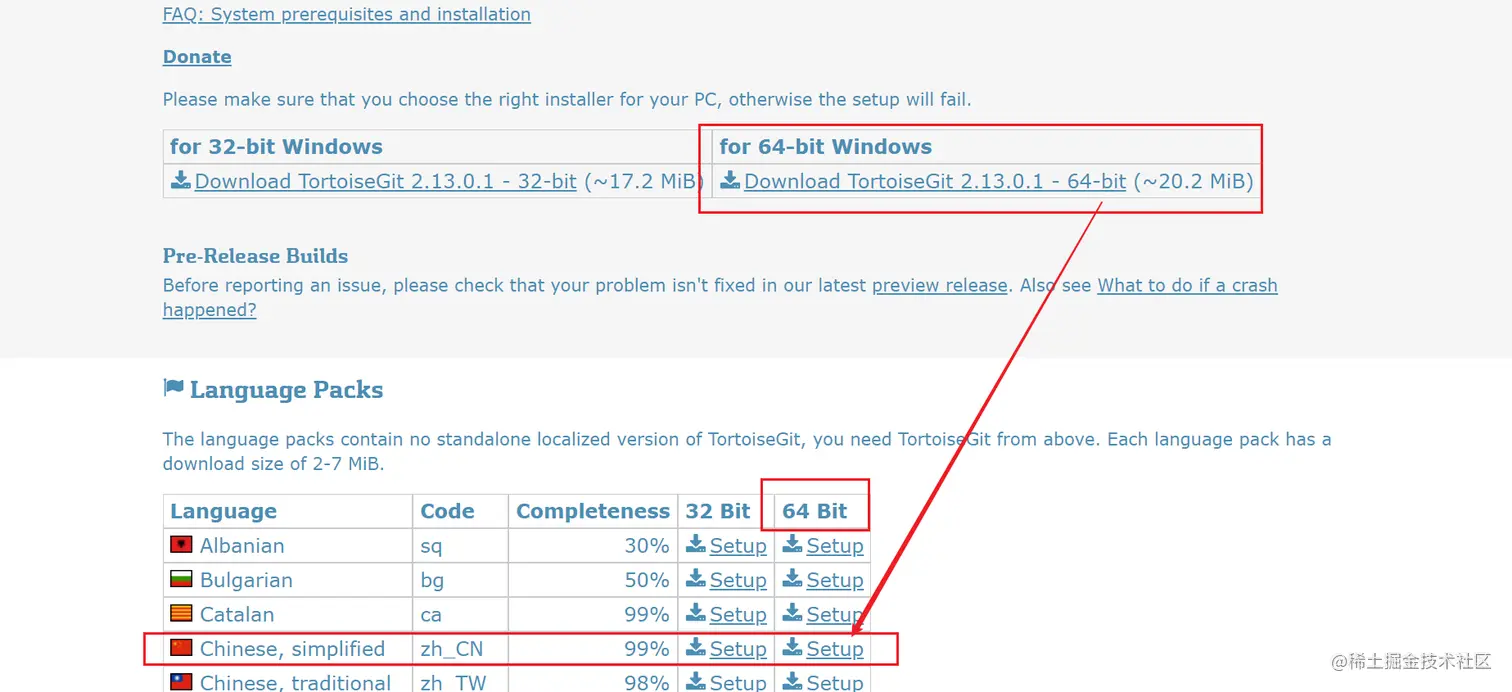Viewport: 1512px width, 692px height.
Task: Click 'Chinese, traditional' language name
Action: 295,683
